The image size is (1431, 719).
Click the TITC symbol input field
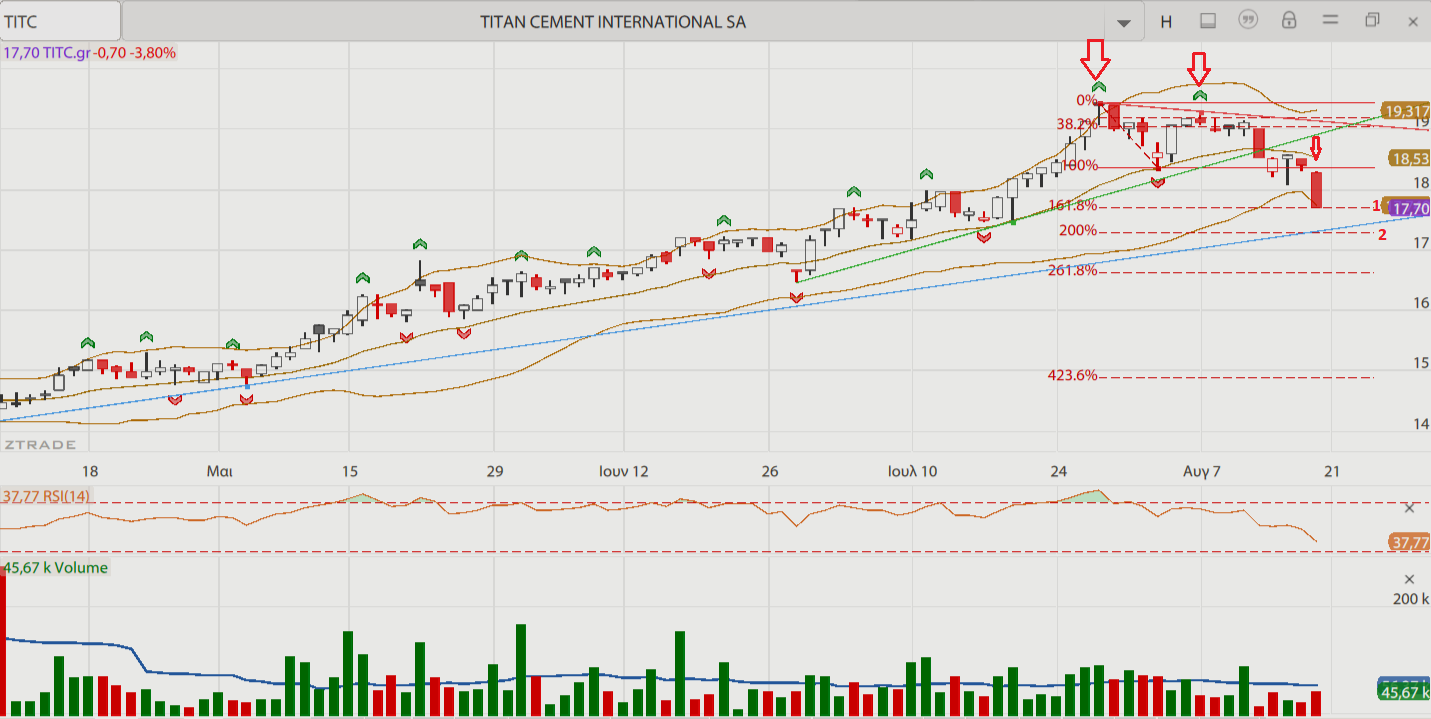(x=60, y=21)
